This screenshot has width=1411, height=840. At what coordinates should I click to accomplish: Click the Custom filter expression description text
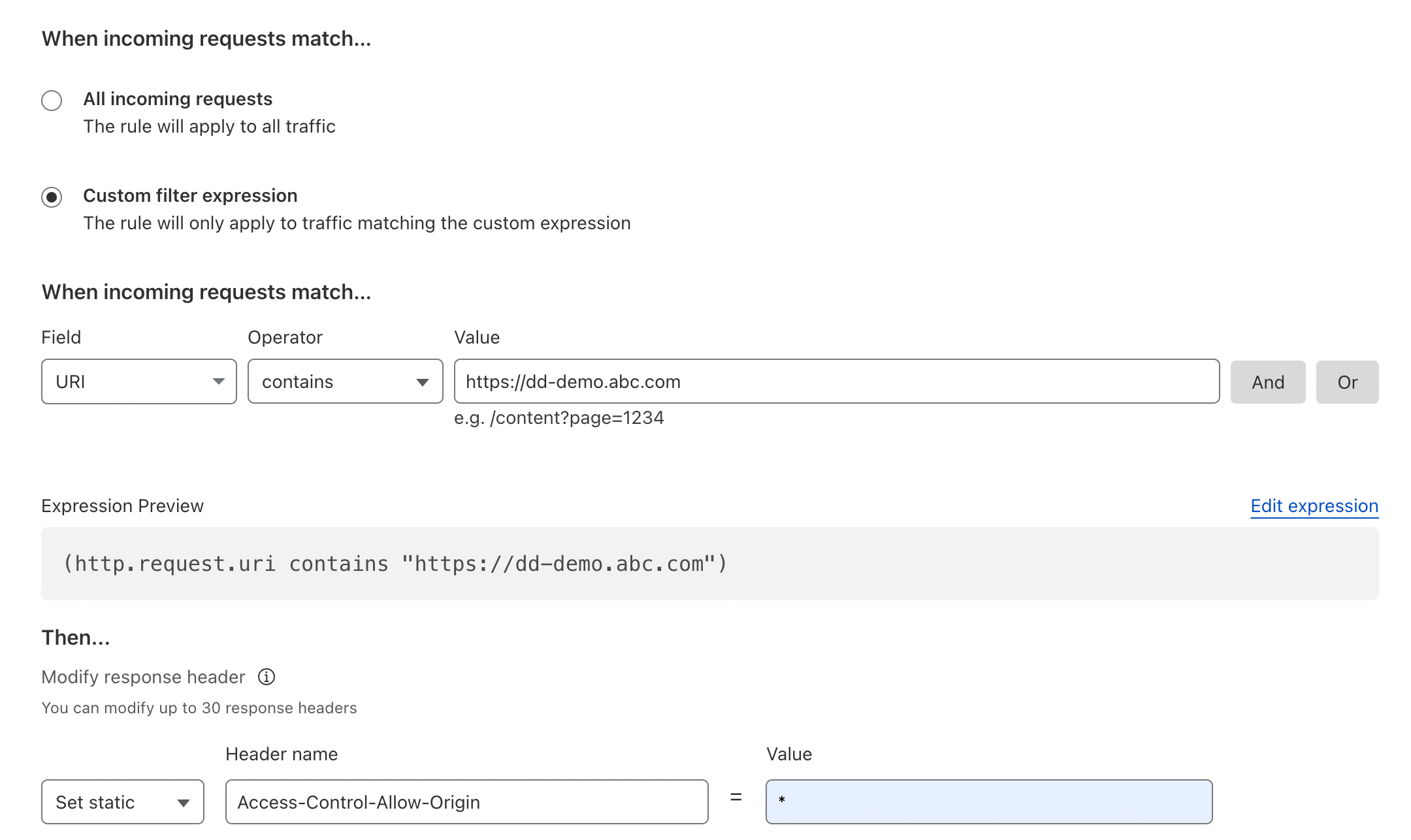pyautogui.click(x=357, y=223)
